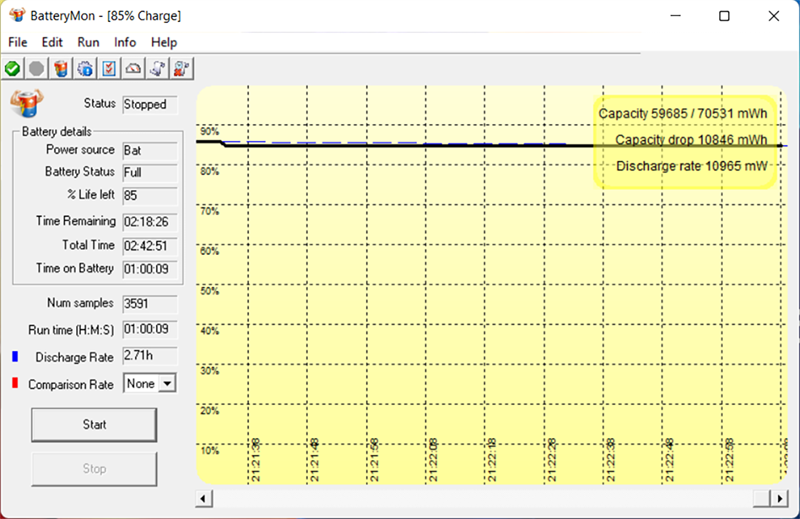Click the Battery details group label
Screen dimensions: 800x519
pos(57,132)
